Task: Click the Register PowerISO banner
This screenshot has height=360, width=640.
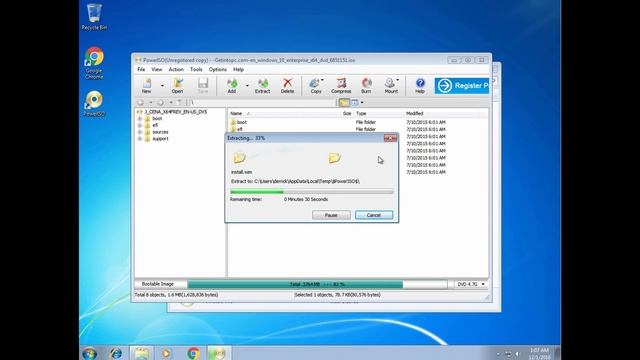Action: coord(462,86)
